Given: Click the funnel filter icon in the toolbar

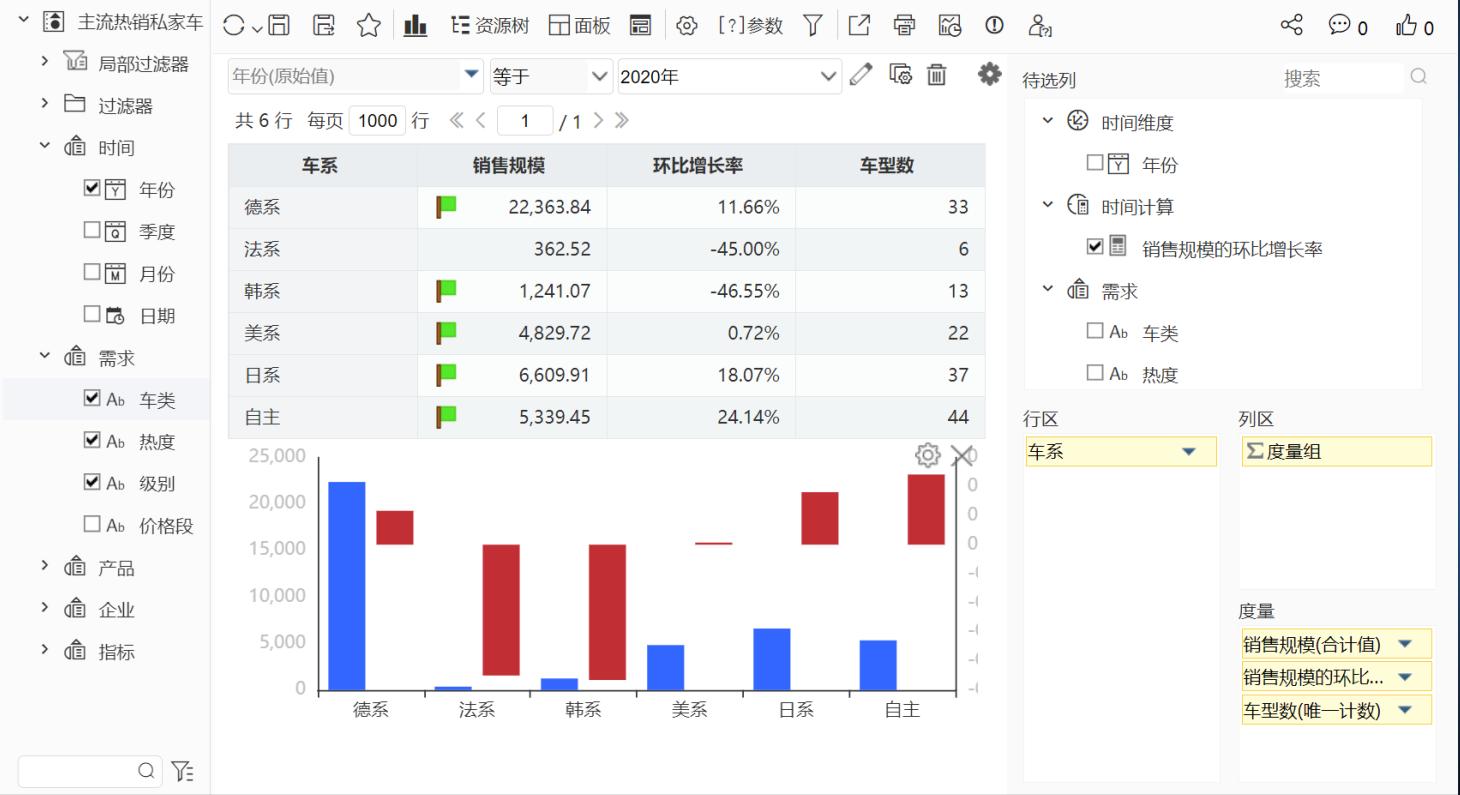Looking at the screenshot, I should coord(814,26).
